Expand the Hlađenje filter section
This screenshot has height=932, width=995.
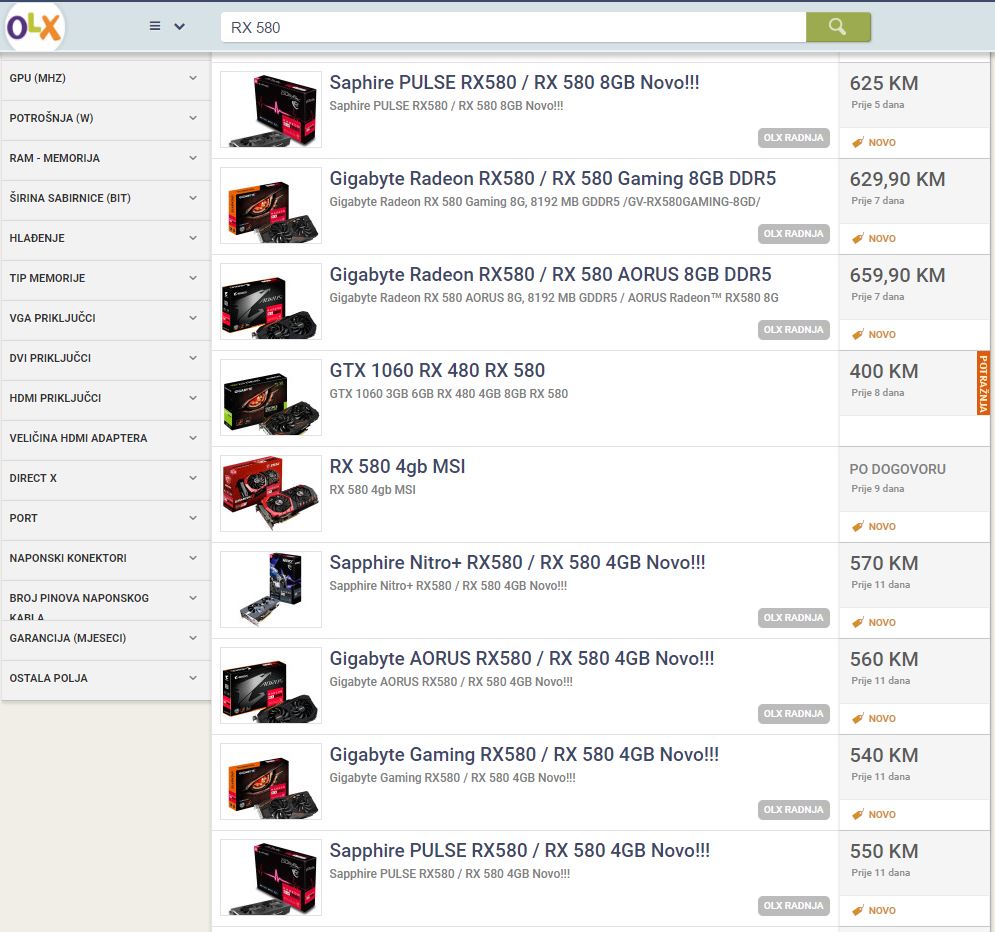point(105,238)
